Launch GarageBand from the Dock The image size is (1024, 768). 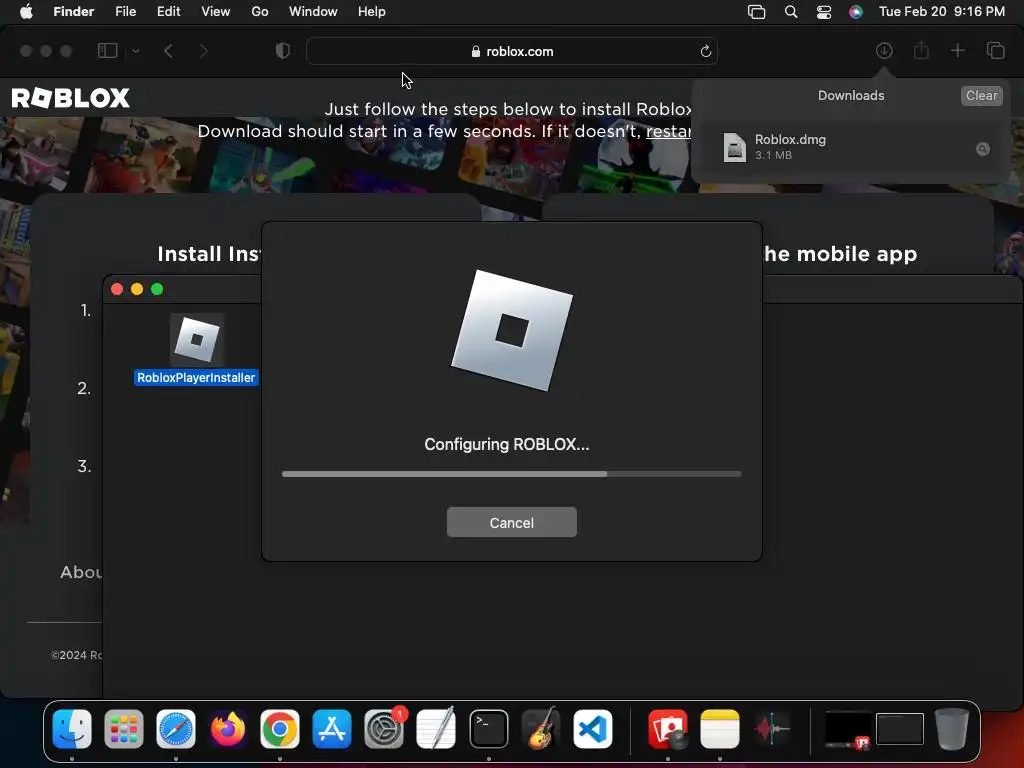[x=541, y=729]
